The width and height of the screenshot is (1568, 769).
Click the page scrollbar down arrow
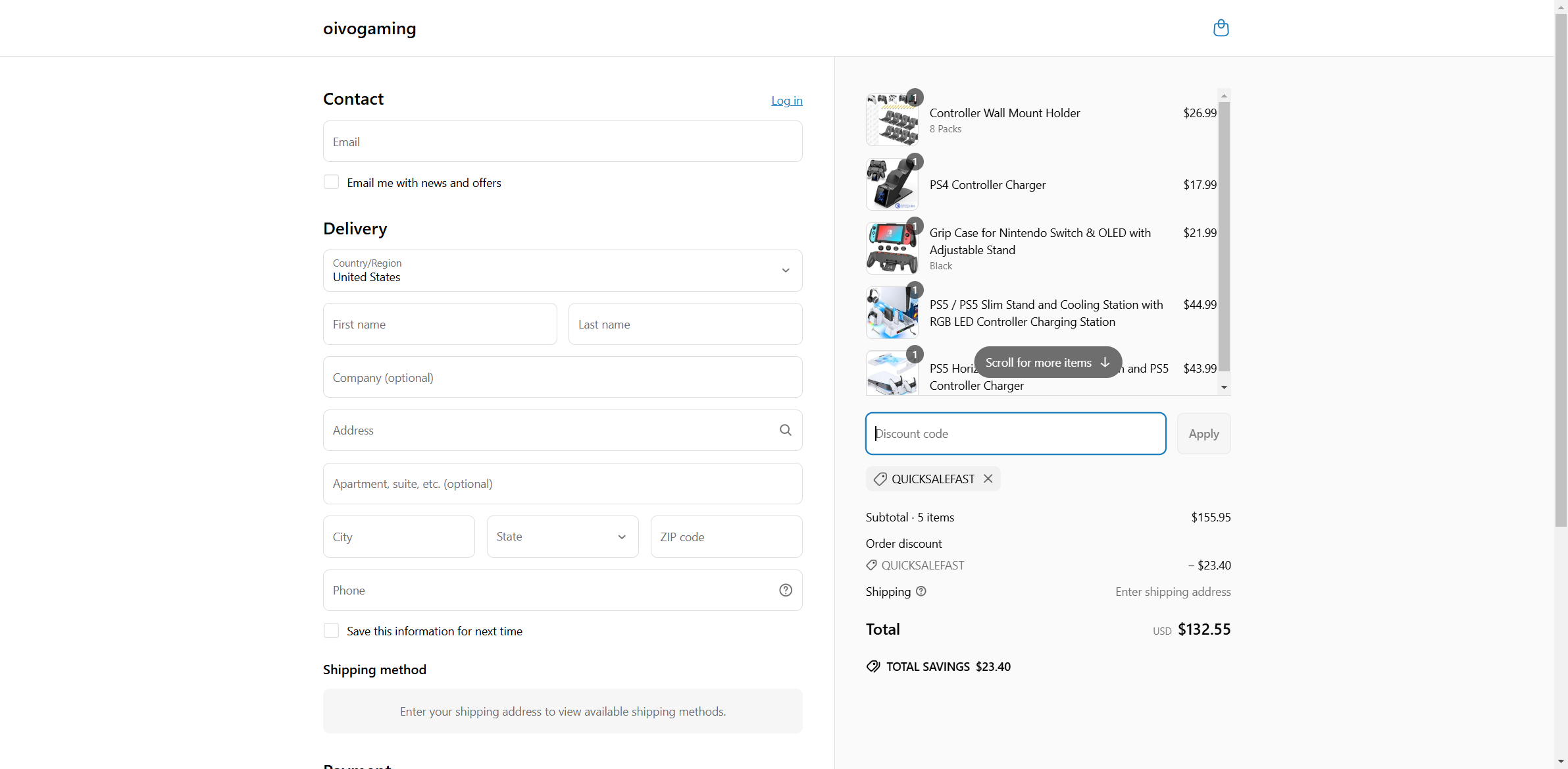[x=1561, y=762]
